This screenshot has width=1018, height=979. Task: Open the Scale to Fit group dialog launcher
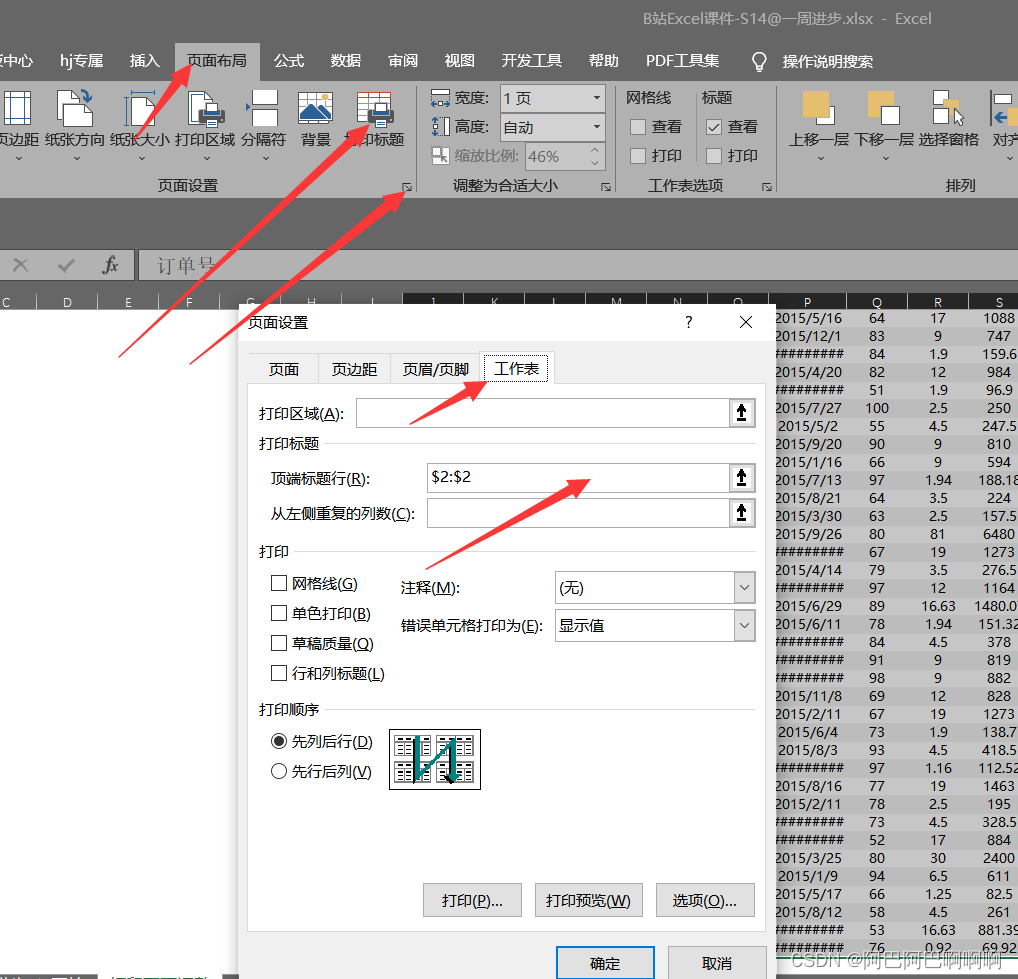coord(606,187)
